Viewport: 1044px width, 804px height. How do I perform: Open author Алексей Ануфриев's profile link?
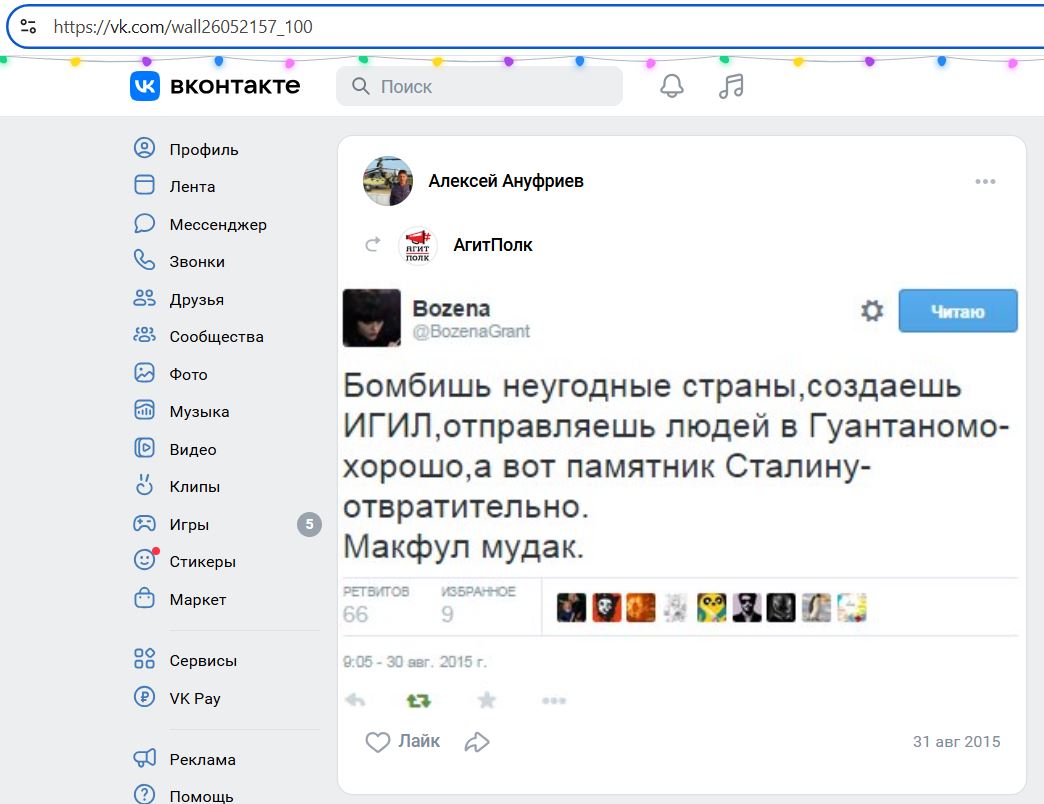pos(506,181)
